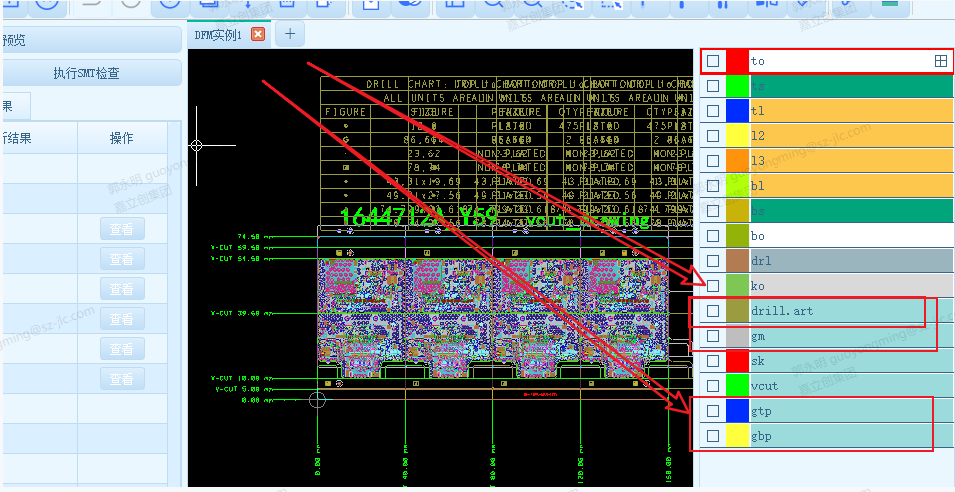The image size is (955, 492).
Task: Click the grid icon on the to layer row
Action: pyautogui.click(x=941, y=61)
